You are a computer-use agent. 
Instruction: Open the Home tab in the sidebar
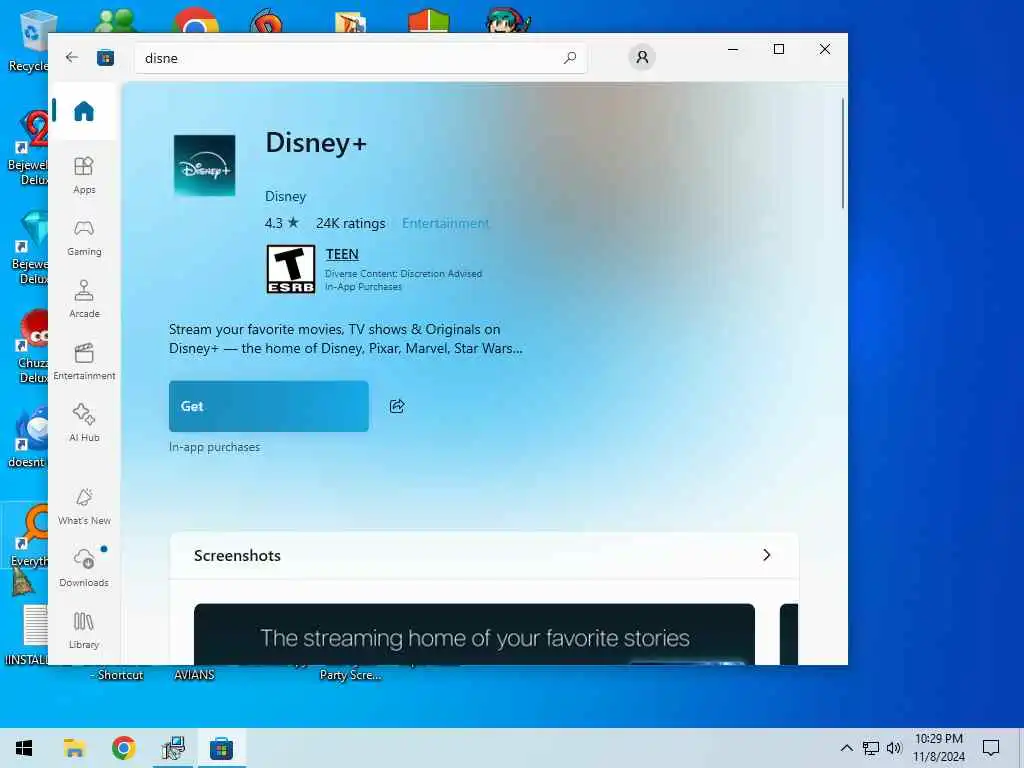(84, 111)
